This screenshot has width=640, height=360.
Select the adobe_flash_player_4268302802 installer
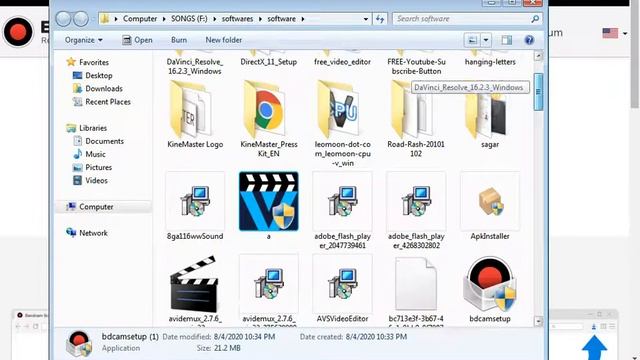(x=416, y=201)
